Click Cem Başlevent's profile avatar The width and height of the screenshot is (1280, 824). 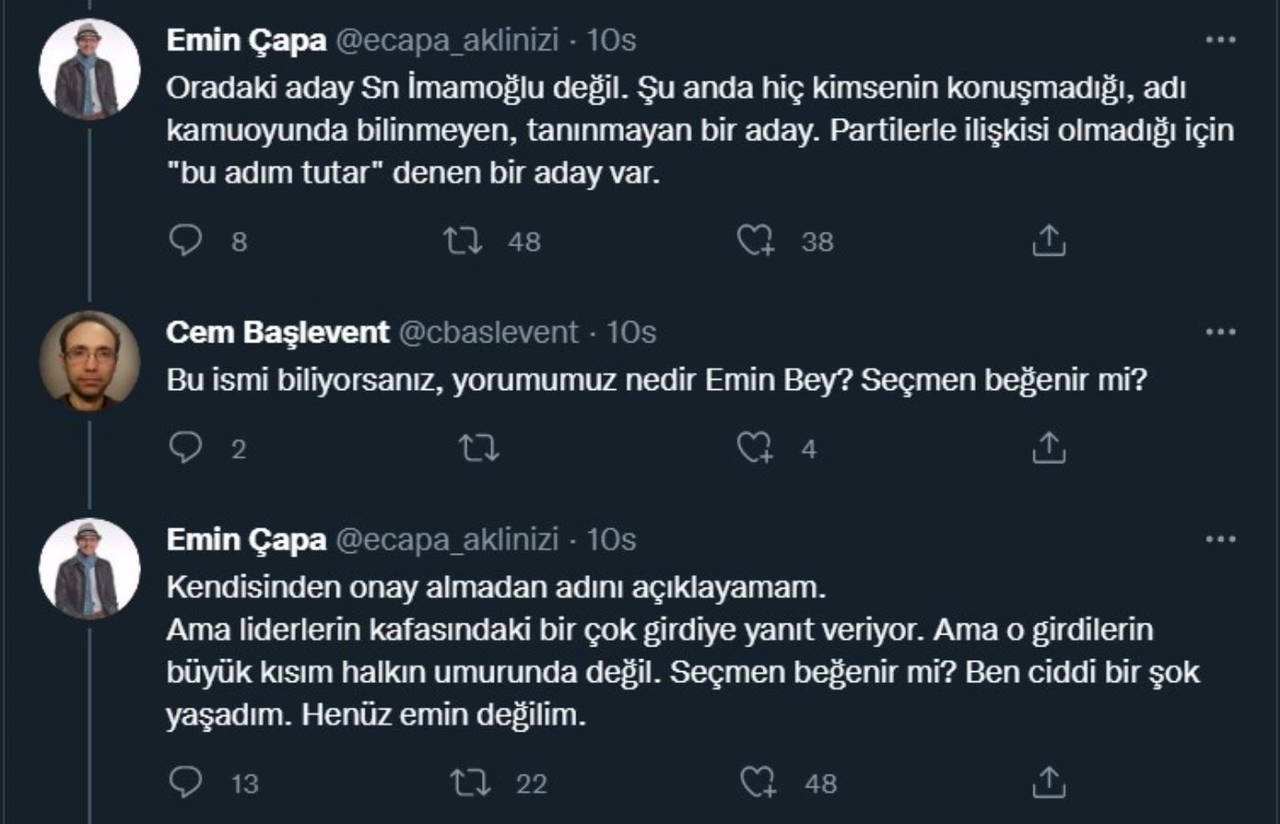coord(89,361)
